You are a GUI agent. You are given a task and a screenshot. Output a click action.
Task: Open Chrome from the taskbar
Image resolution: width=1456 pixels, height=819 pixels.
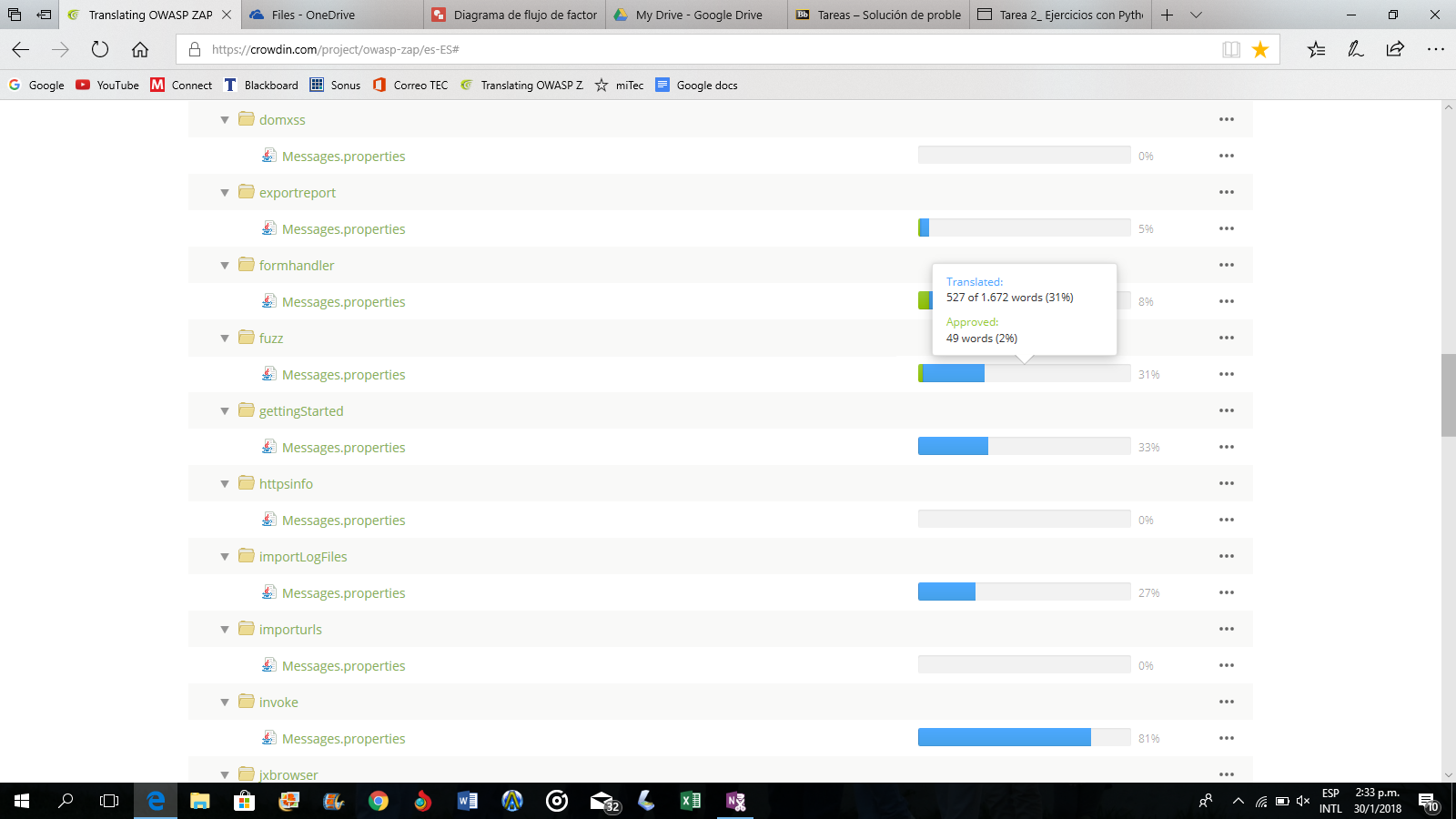[x=379, y=801]
